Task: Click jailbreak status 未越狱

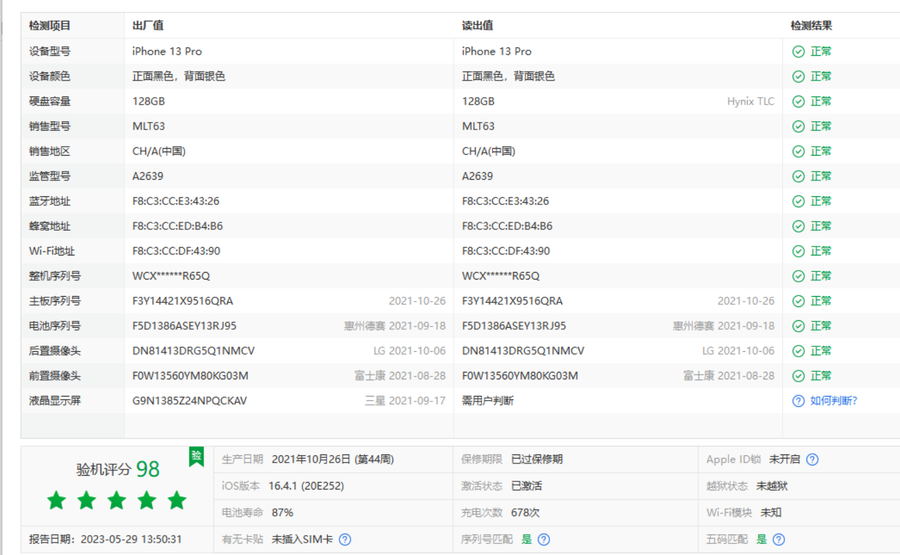Action: pos(771,486)
